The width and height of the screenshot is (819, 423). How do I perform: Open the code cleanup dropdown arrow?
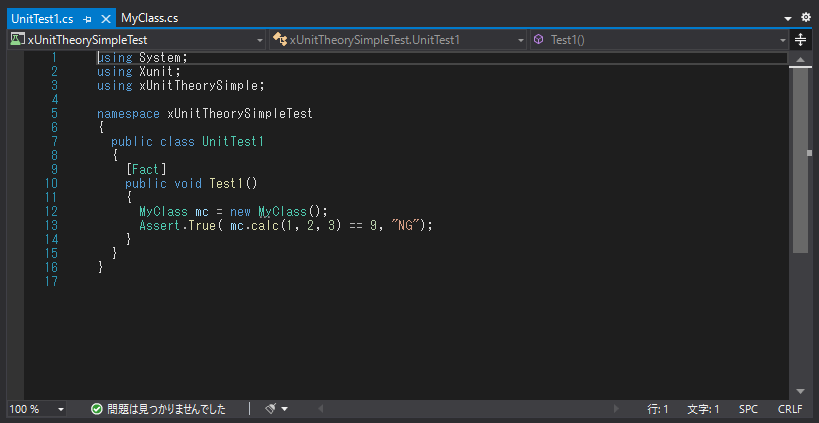click(x=285, y=409)
